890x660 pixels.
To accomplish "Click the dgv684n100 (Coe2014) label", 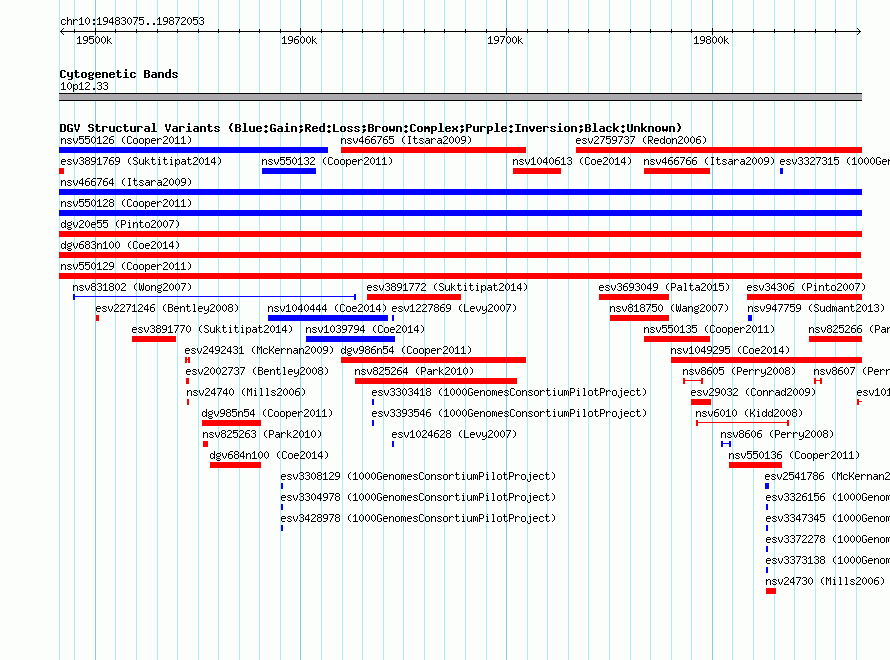I will (269, 455).
